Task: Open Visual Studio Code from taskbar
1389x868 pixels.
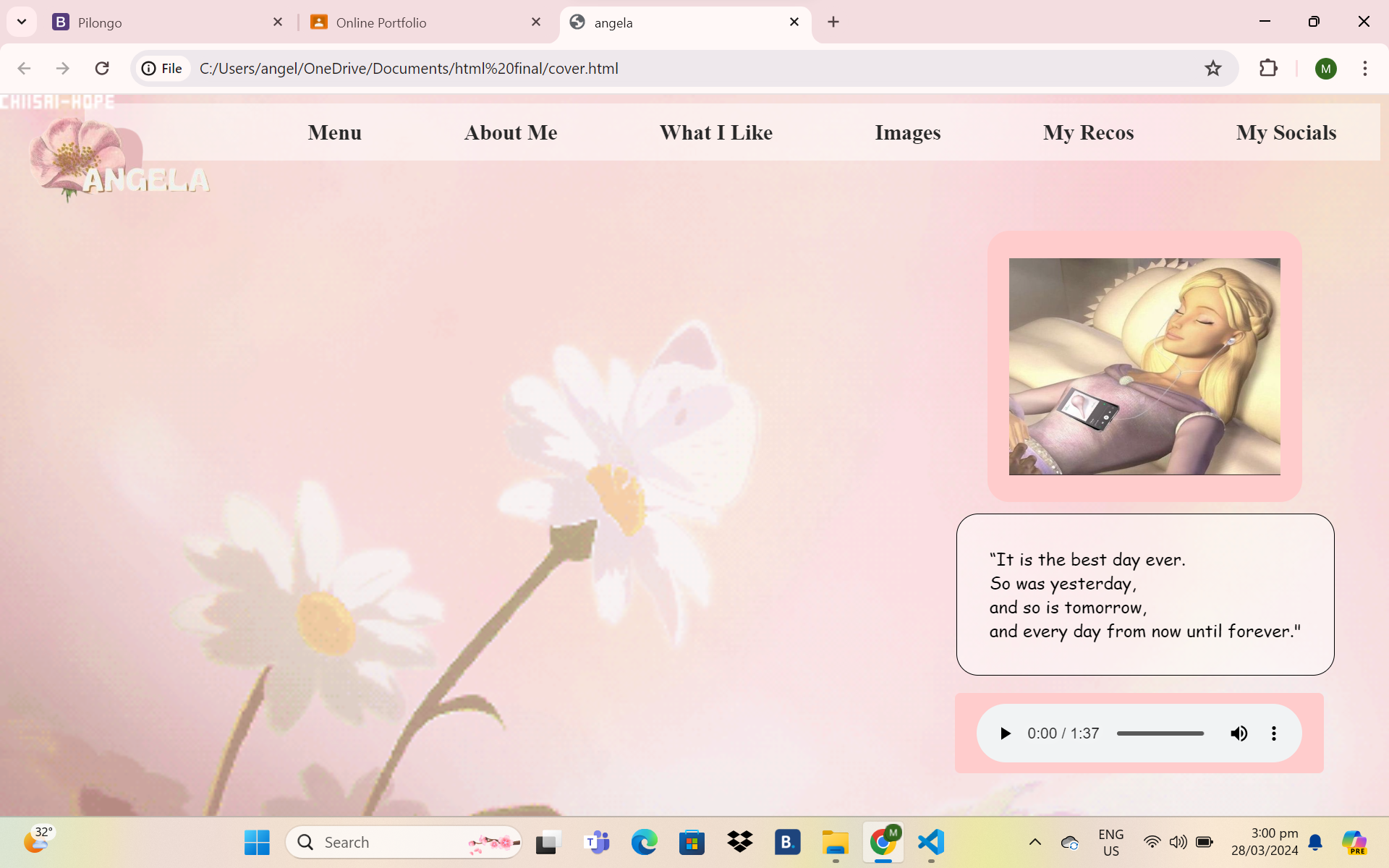Action: tap(930, 842)
